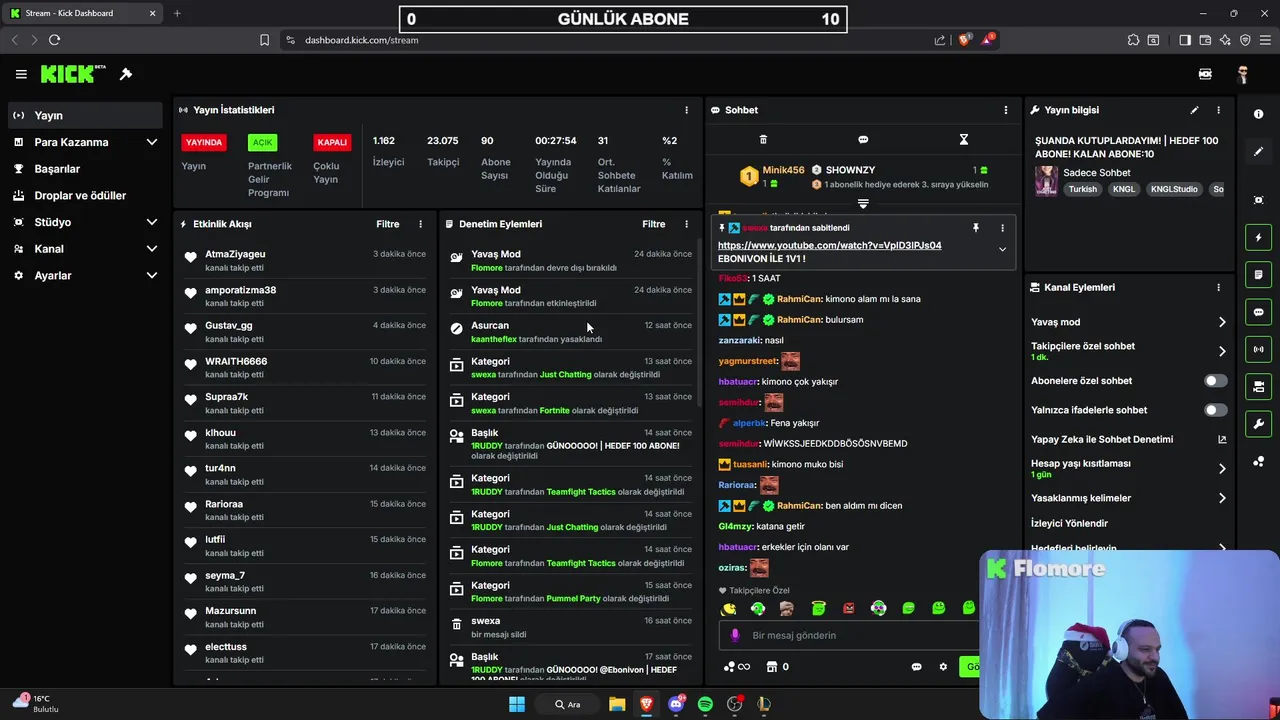Click the chat bubble icon in the right rail

click(x=1258, y=312)
